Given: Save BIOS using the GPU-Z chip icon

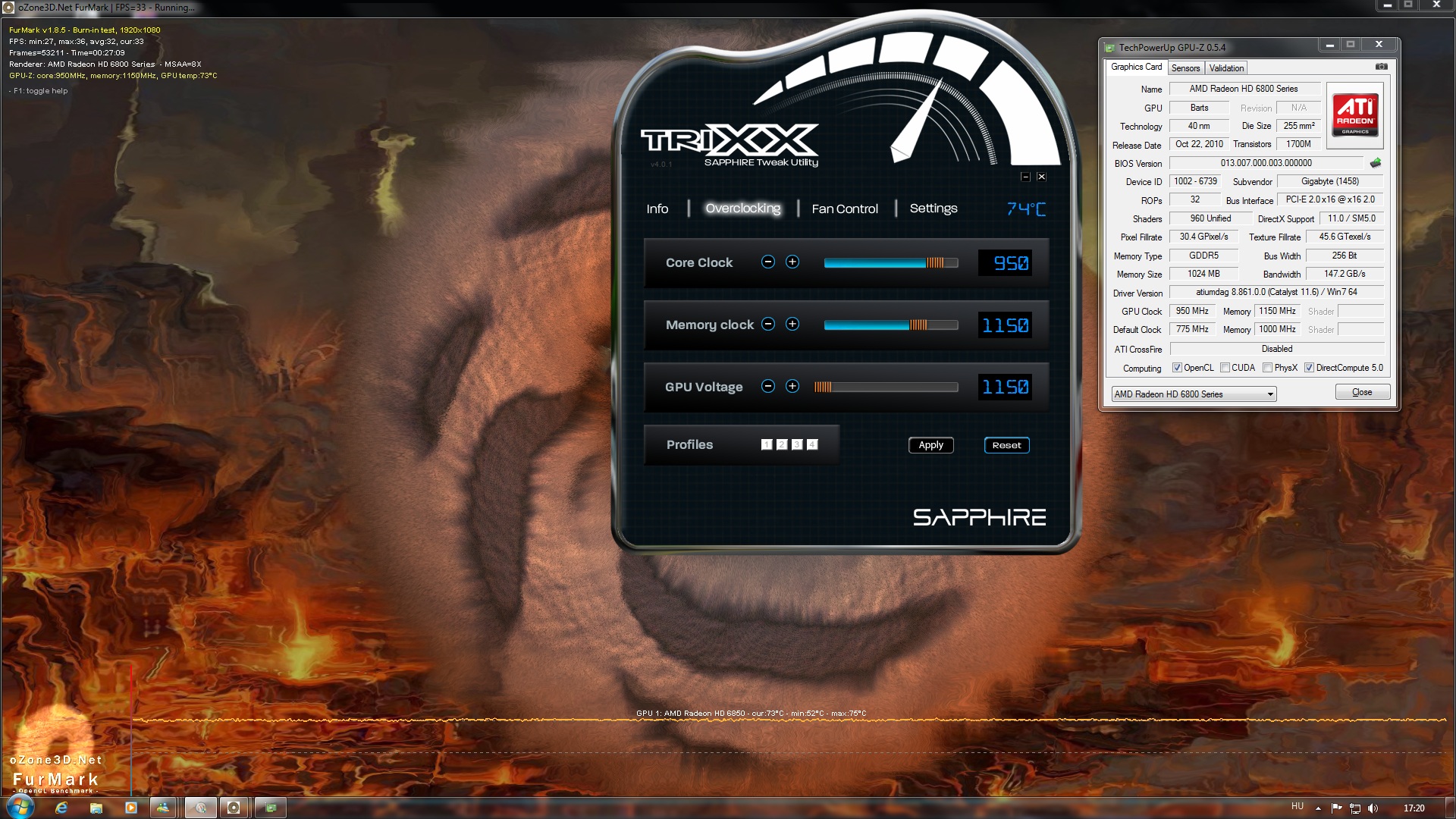Looking at the screenshot, I should pos(1376,163).
